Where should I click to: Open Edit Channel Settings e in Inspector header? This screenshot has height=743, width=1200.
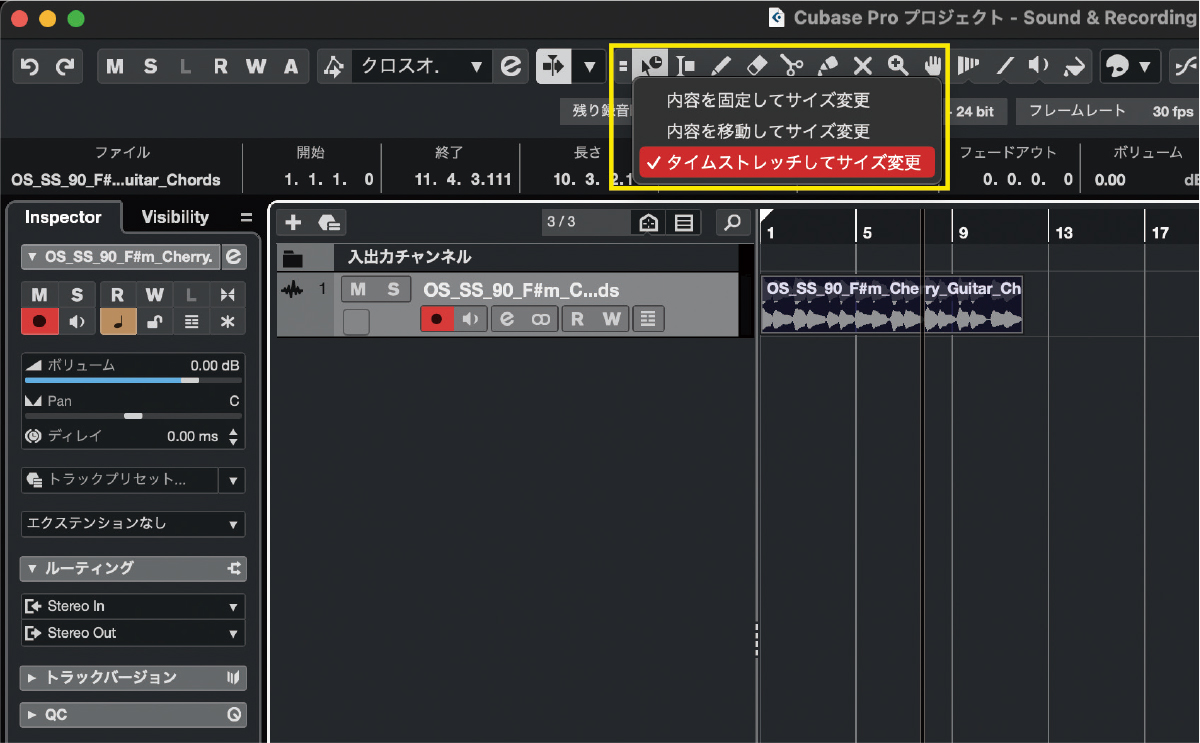(234, 257)
